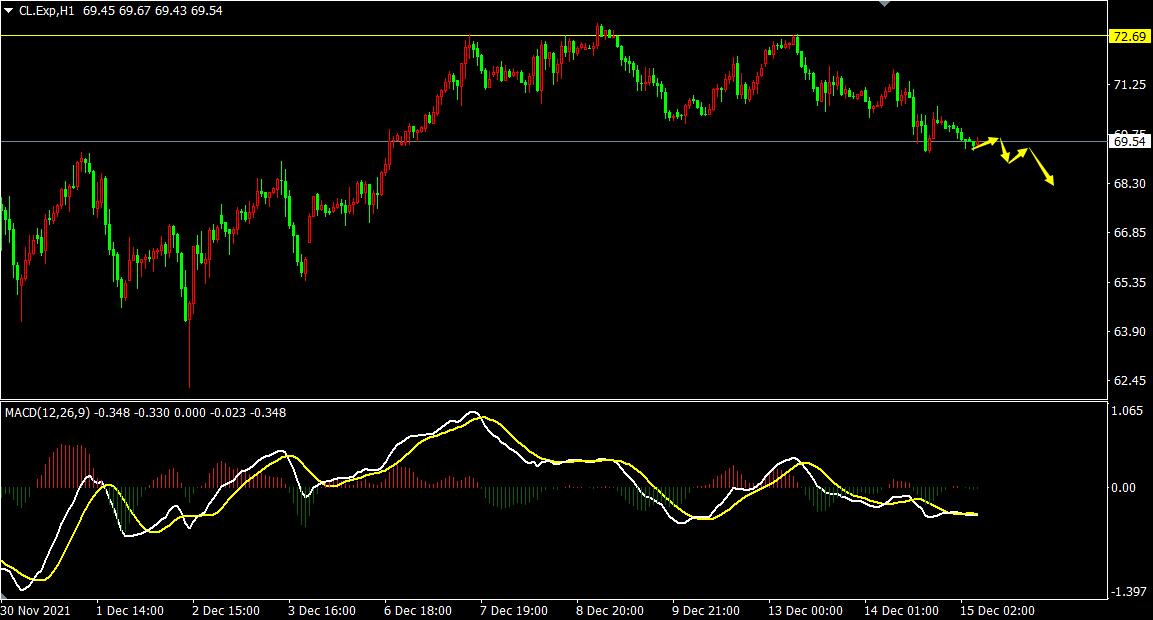The width and height of the screenshot is (1153, 620).
Task: Click the 1.065 MACD scale value
Action: click(x=1129, y=411)
